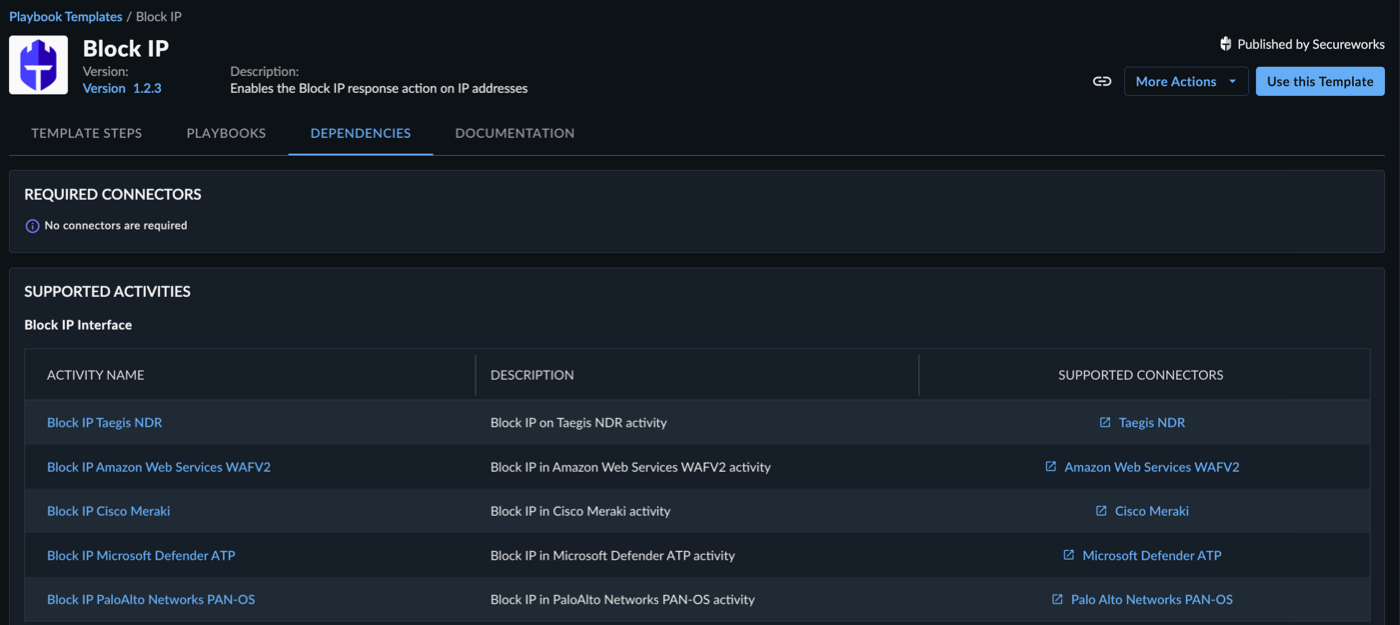
Task: Open external link icon for Amazon WAFV2
Action: coord(1051,467)
